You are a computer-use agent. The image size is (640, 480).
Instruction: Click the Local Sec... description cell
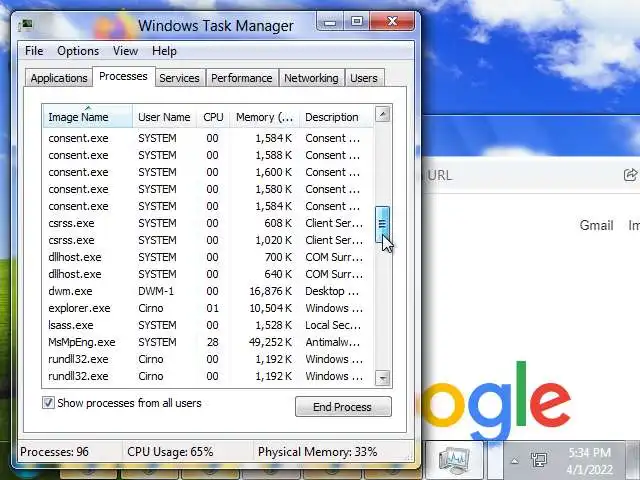[333, 325]
